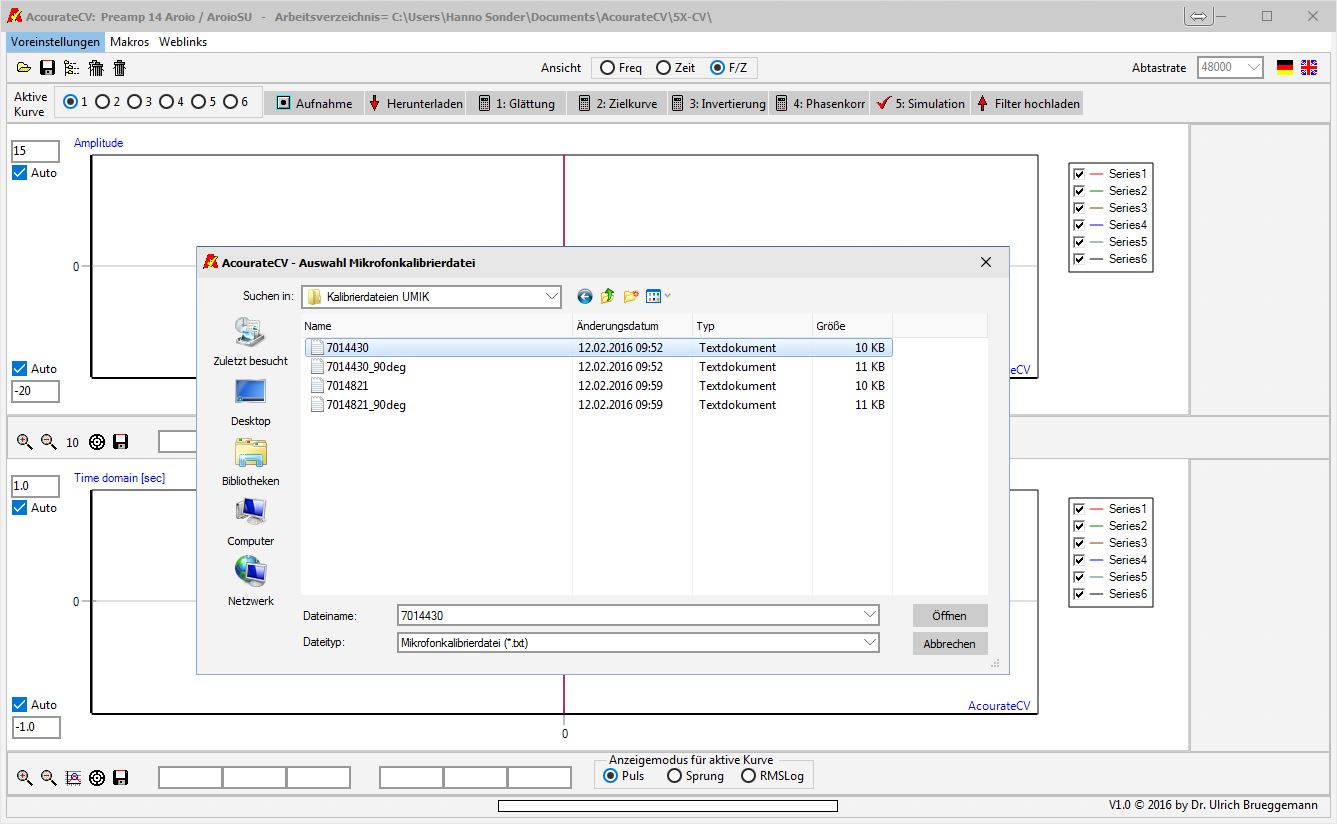This screenshot has height=824, width=1337.
Task: Go back in file dialog navigation
Action: tap(585, 296)
